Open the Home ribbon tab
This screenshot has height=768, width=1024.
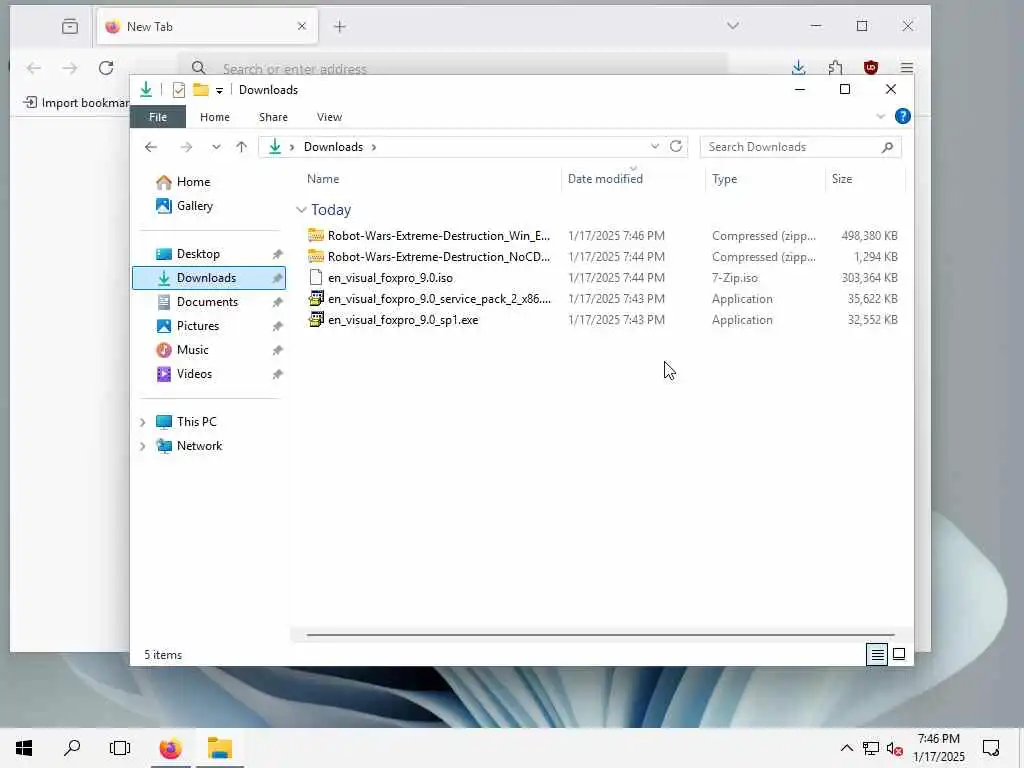214,117
